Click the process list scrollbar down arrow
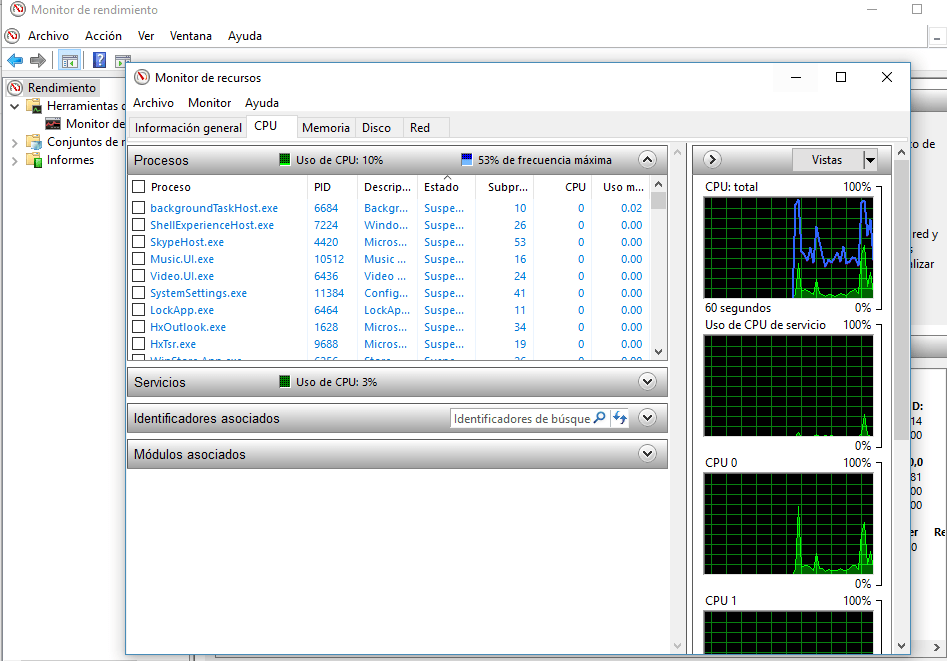The width and height of the screenshot is (947, 661). coord(658,351)
